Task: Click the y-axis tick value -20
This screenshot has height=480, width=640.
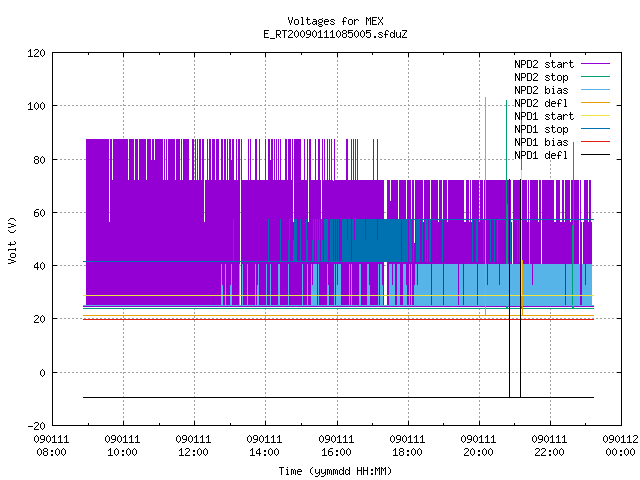Action: [36, 426]
